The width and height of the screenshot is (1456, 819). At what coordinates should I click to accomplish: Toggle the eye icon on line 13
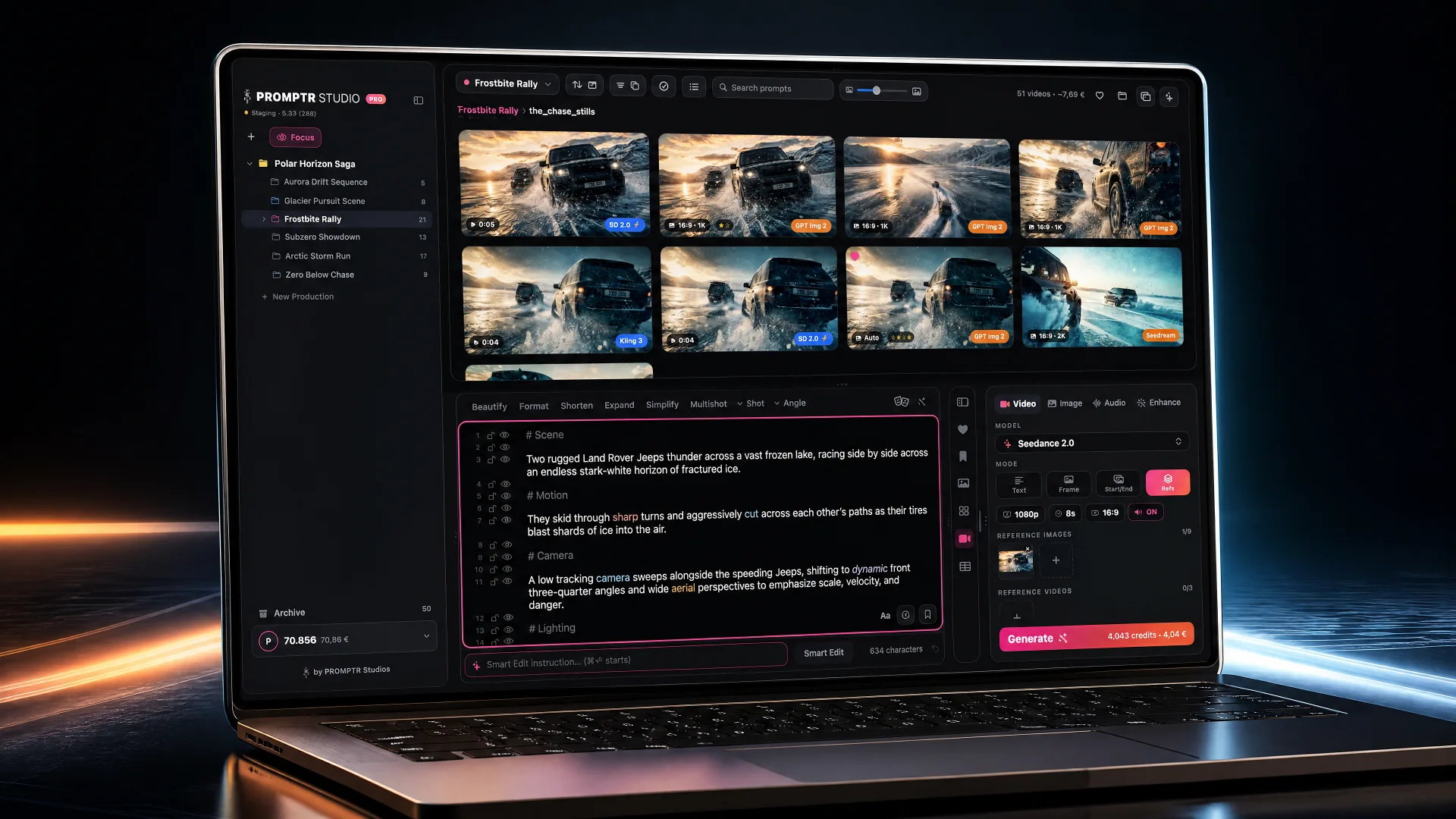[x=509, y=630]
